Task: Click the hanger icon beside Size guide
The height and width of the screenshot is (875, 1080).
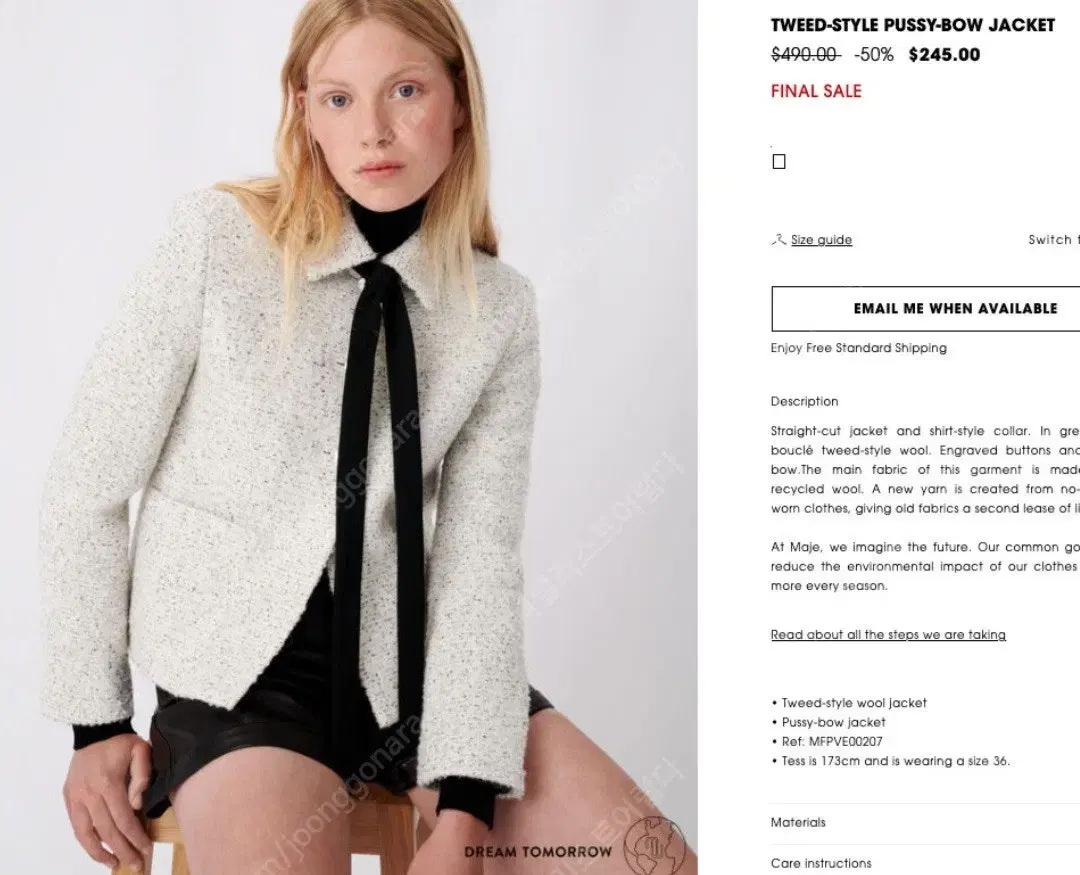Action: [778, 240]
